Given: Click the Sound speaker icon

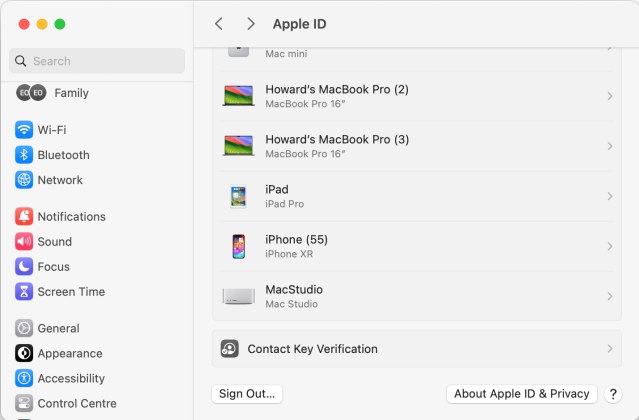Looking at the screenshot, I should point(24,242).
